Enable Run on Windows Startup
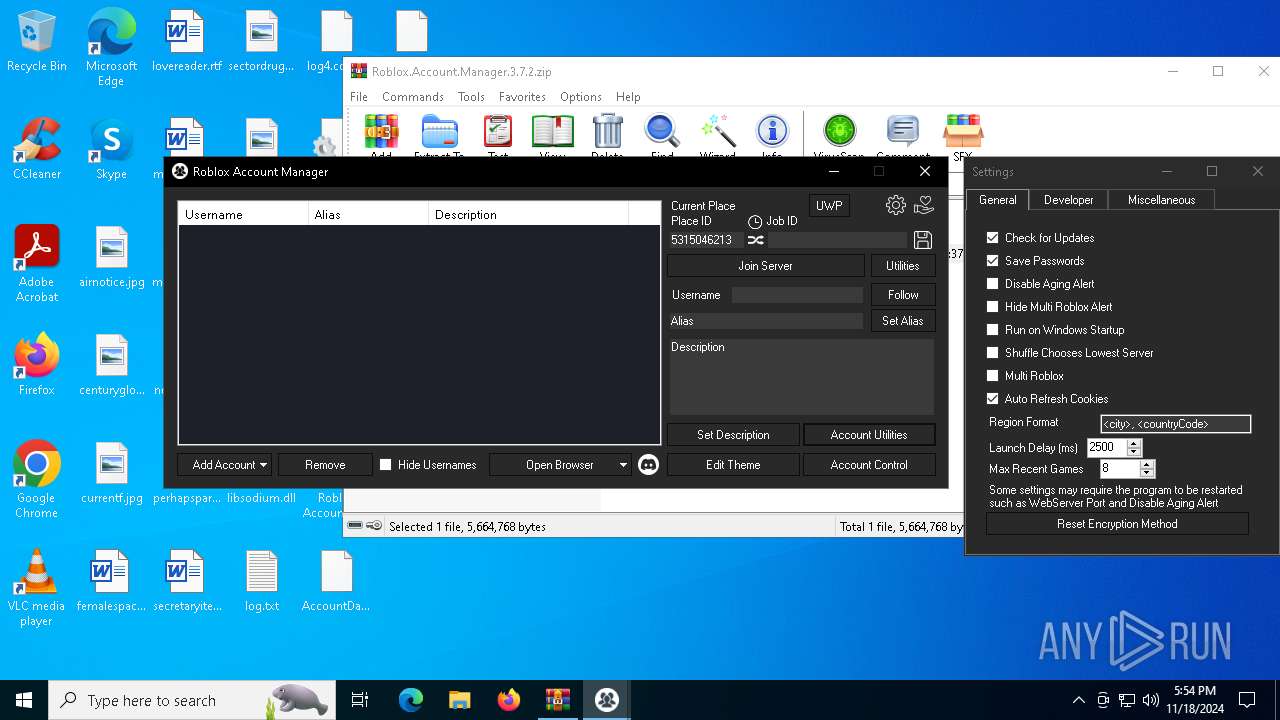1280x720 pixels. coord(993,330)
